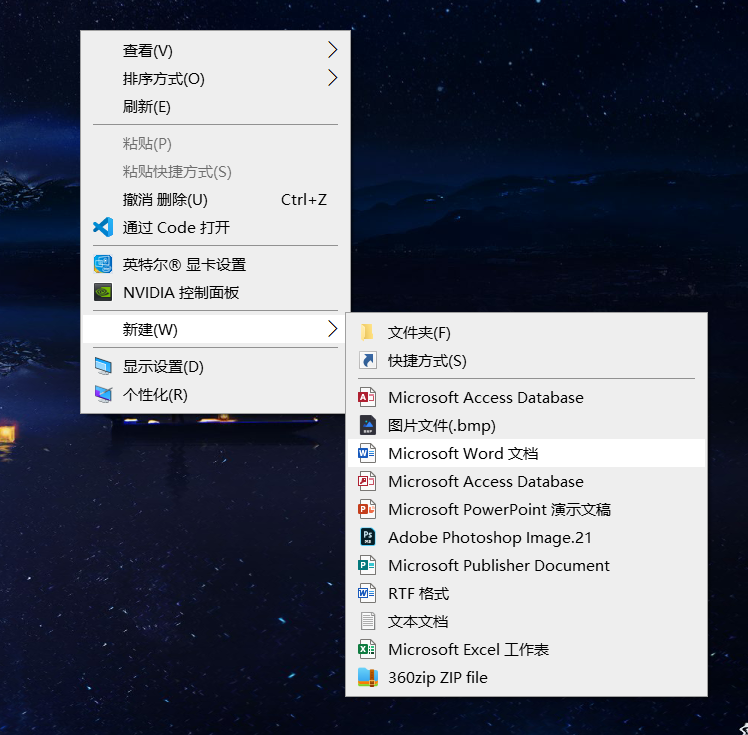Click the shortcut arrow icon
This screenshot has height=735, width=748.
(367, 360)
